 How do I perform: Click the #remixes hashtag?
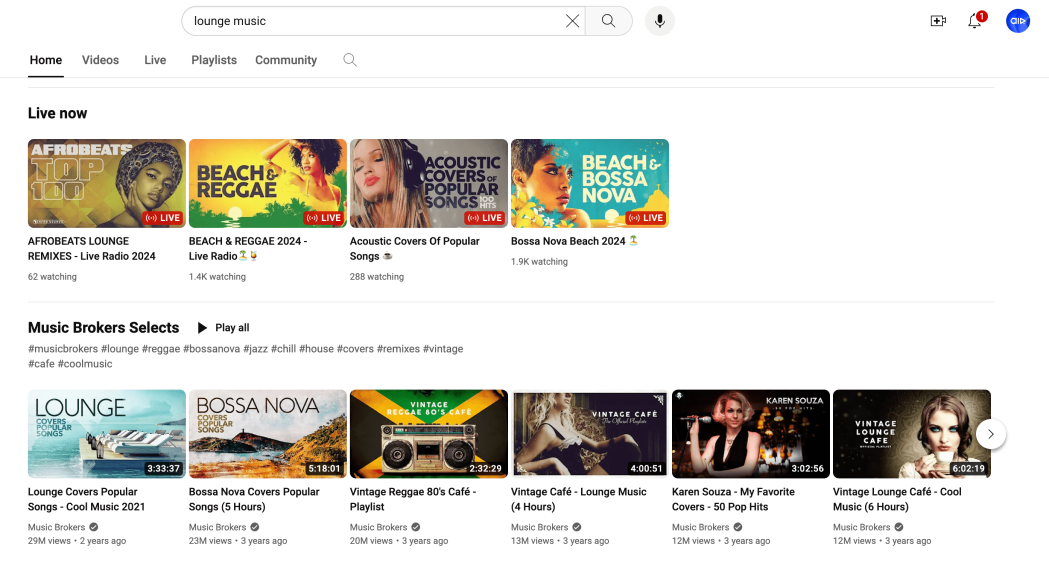click(x=398, y=349)
